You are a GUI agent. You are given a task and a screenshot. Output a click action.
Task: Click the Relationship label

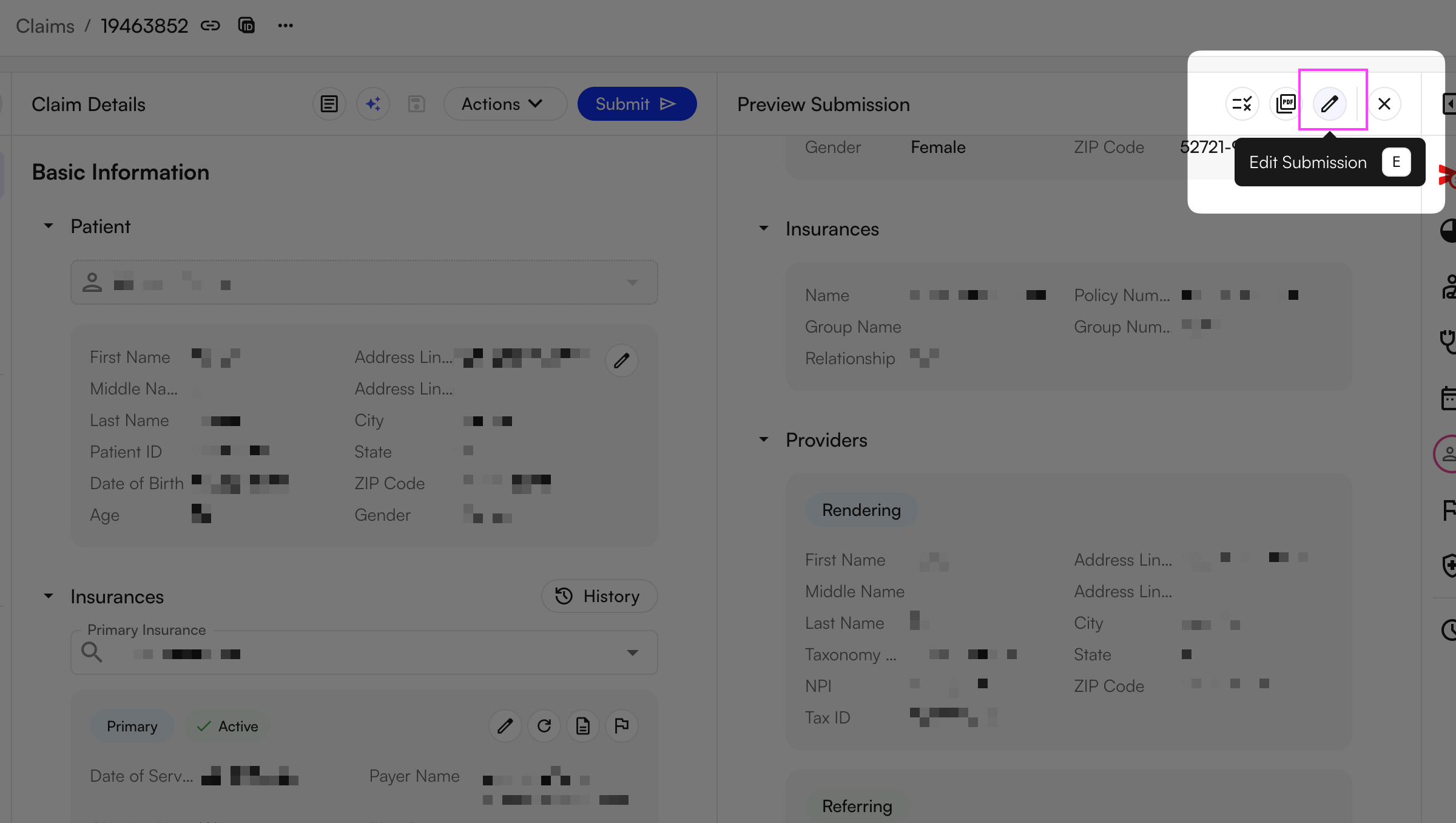click(x=850, y=358)
